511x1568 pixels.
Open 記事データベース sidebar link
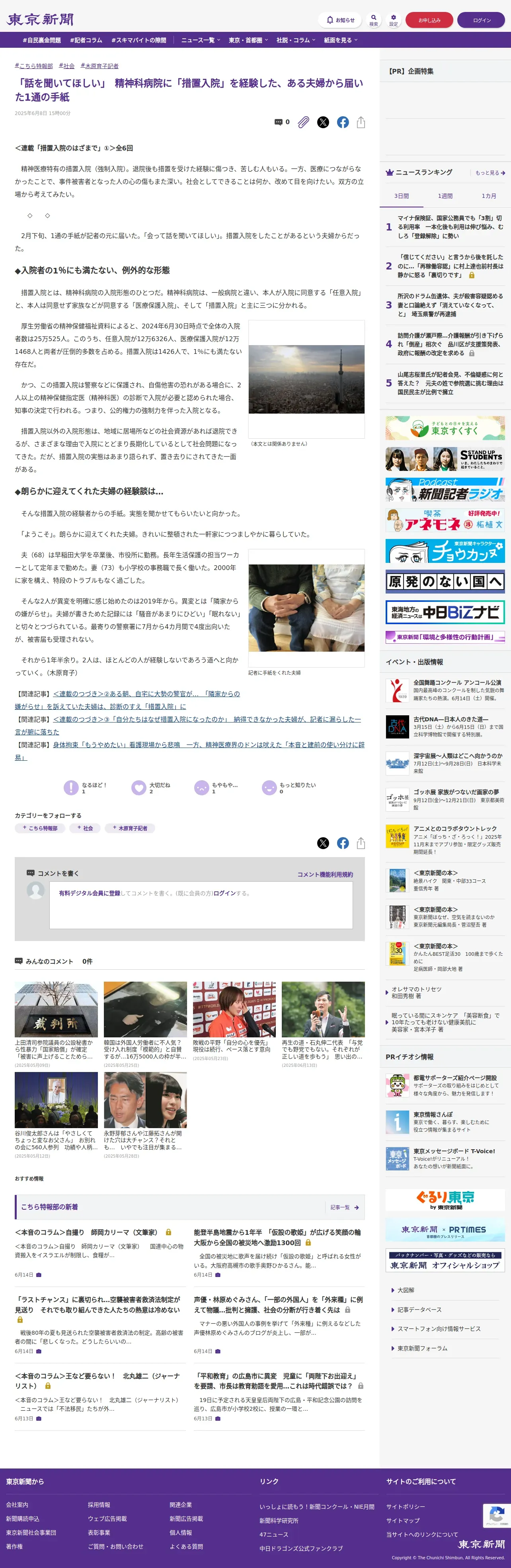pyautogui.click(x=419, y=1309)
